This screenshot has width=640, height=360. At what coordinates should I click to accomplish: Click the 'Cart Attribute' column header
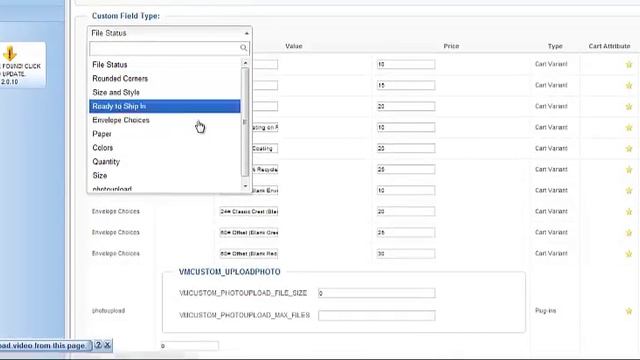coord(609,46)
